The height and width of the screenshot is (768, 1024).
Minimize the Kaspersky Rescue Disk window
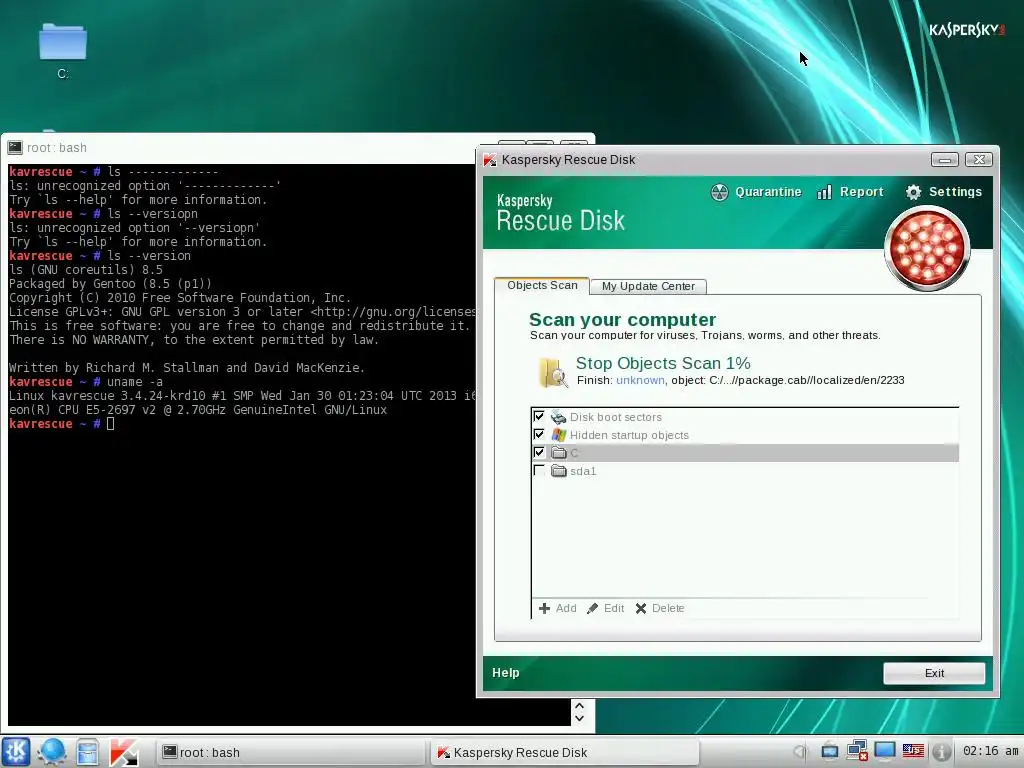pyautogui.click(x=944, y=160)
